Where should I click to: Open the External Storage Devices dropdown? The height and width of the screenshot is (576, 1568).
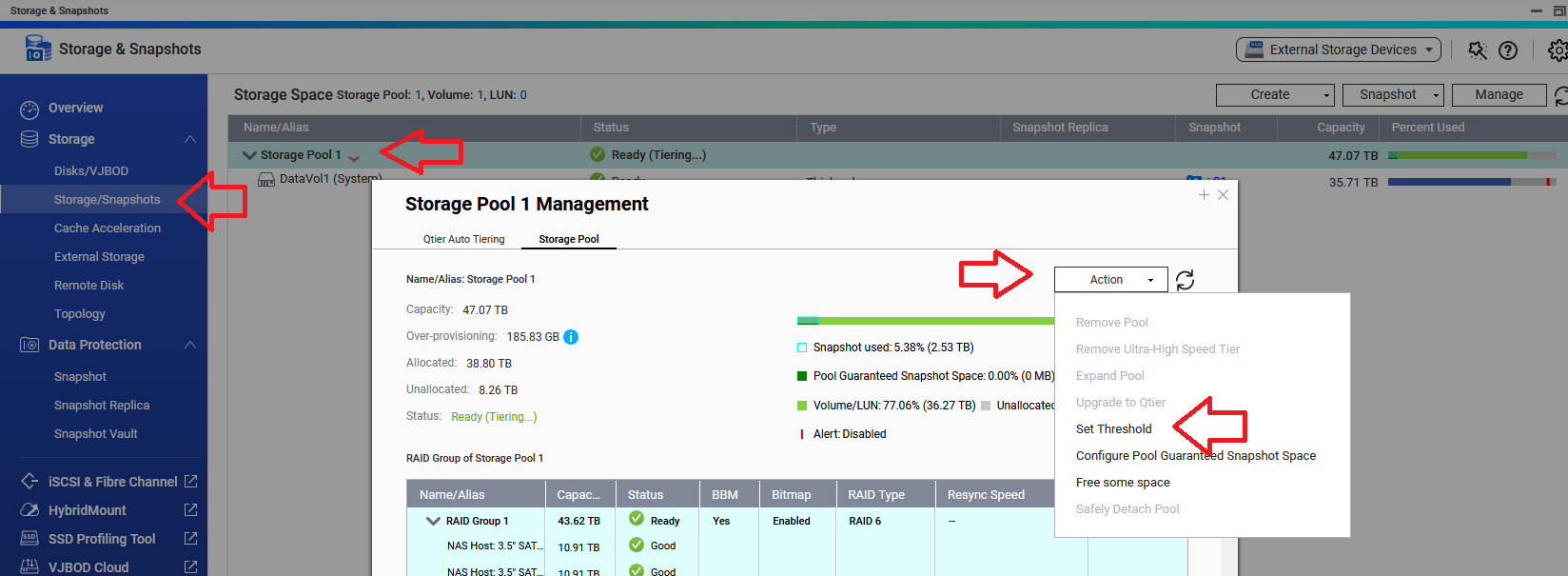tap(1338, 50)
